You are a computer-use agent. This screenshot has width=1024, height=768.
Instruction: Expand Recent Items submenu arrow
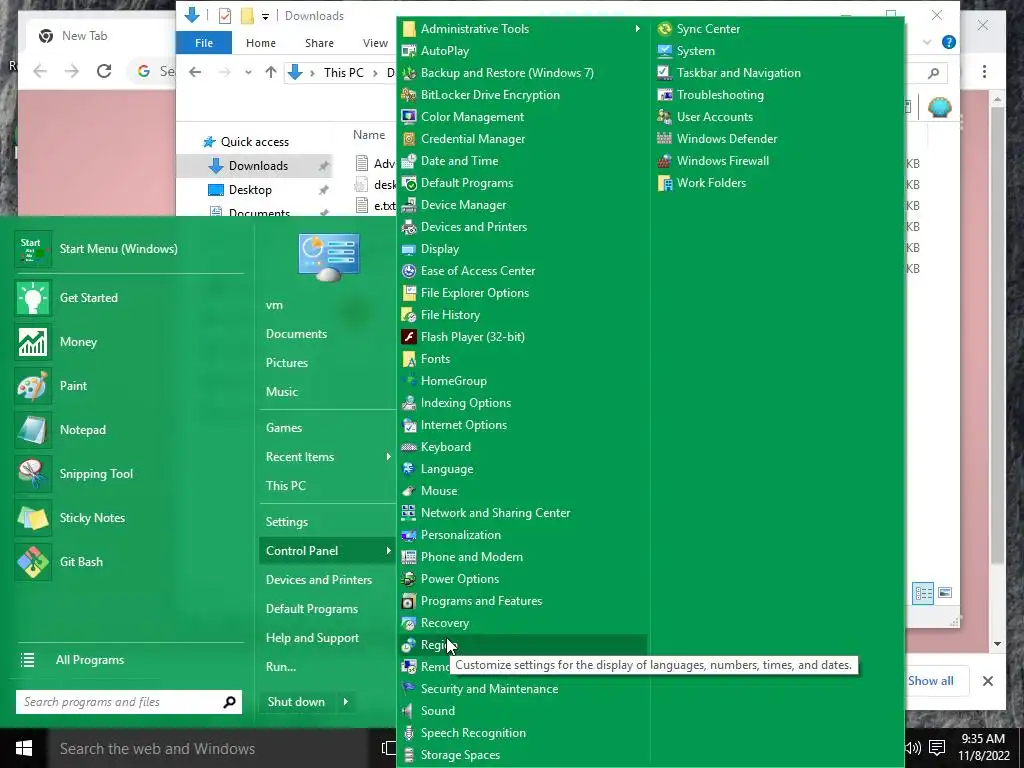pyautogui.click(x=388, y=456)
